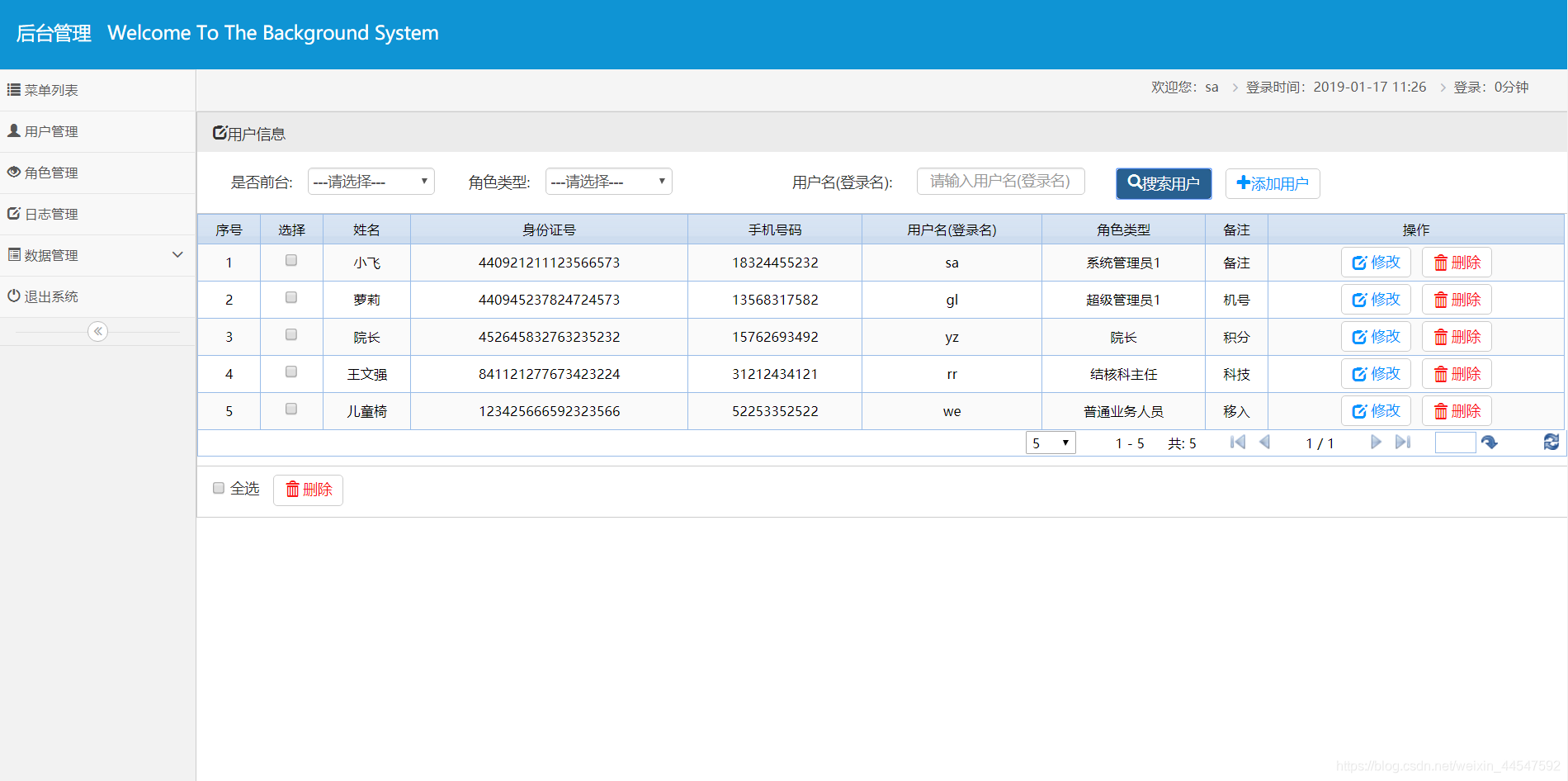
Task: Click 删除 in the 院长 row
Action: click(1457, 337)
